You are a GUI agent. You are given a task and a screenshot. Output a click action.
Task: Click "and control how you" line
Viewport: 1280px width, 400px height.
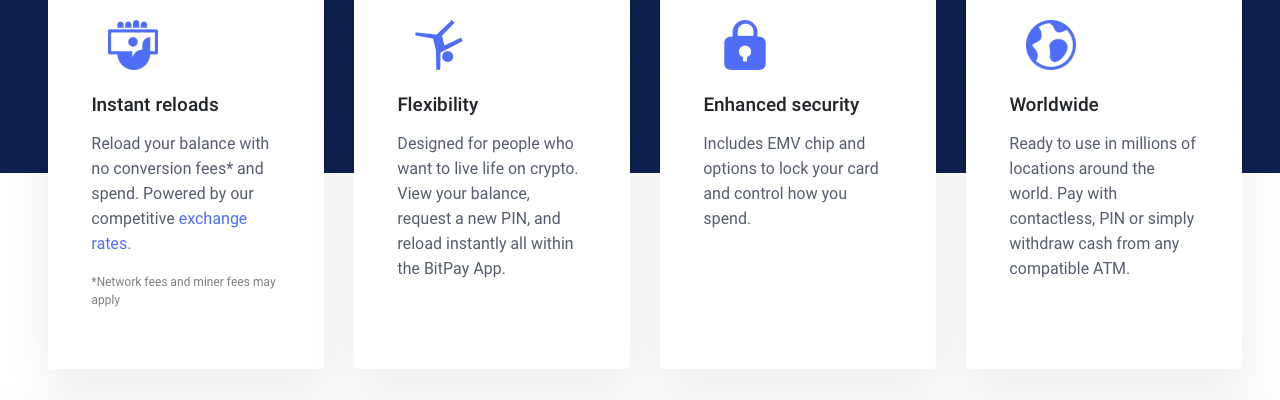(774, 194)
